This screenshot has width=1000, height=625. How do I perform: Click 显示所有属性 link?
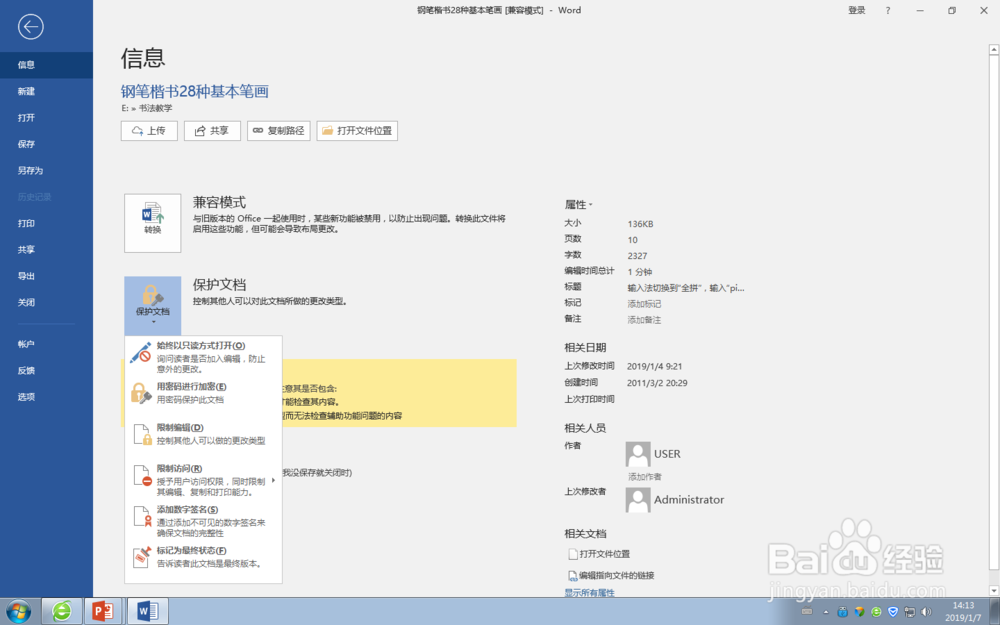(589, 592)
